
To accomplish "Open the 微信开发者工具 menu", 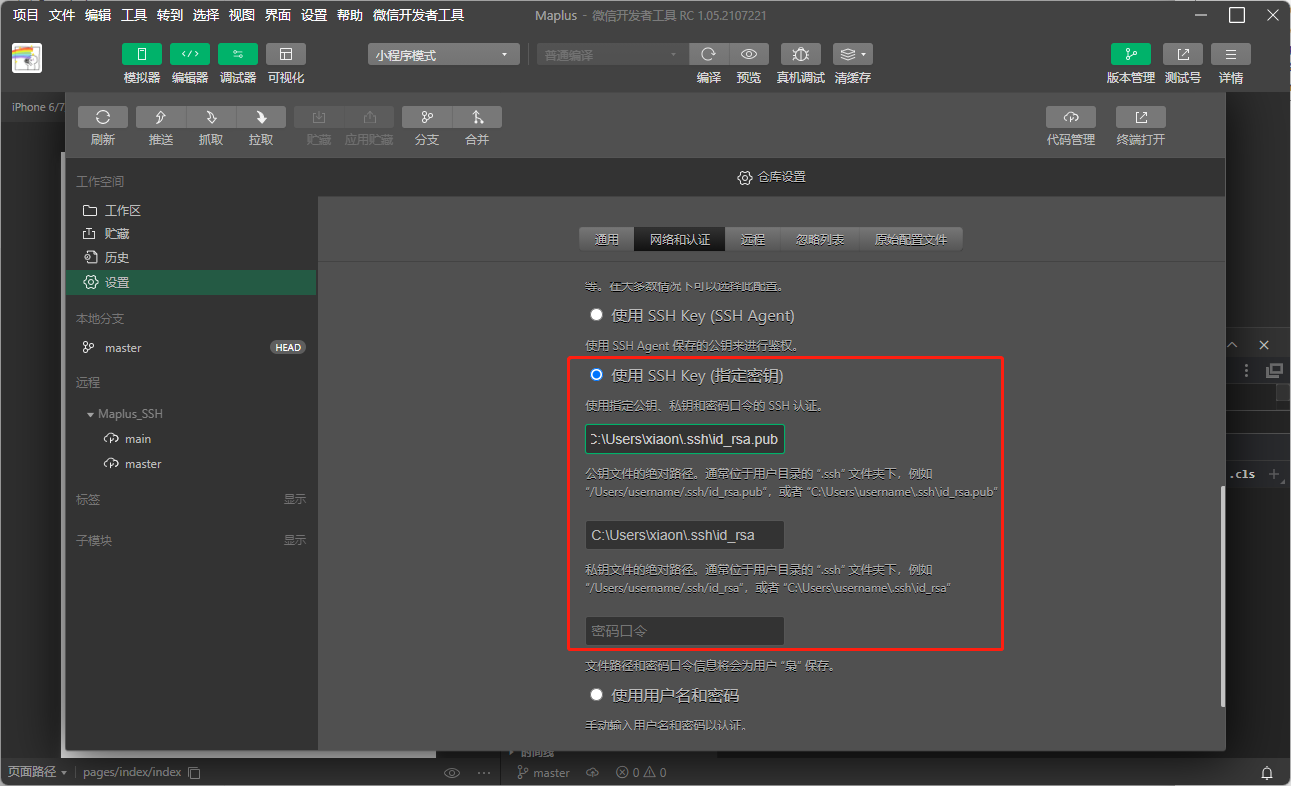I will 418,15.
